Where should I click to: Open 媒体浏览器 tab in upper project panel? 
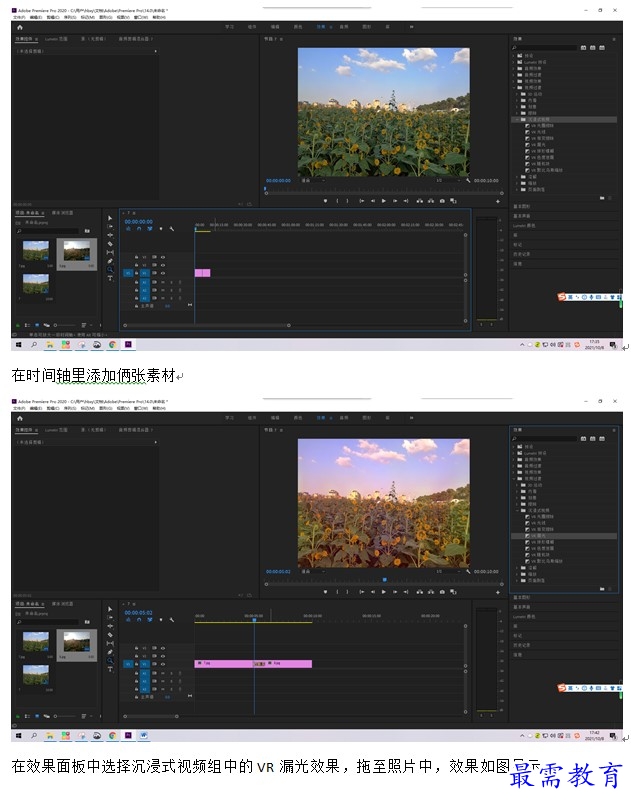(62, 213)
